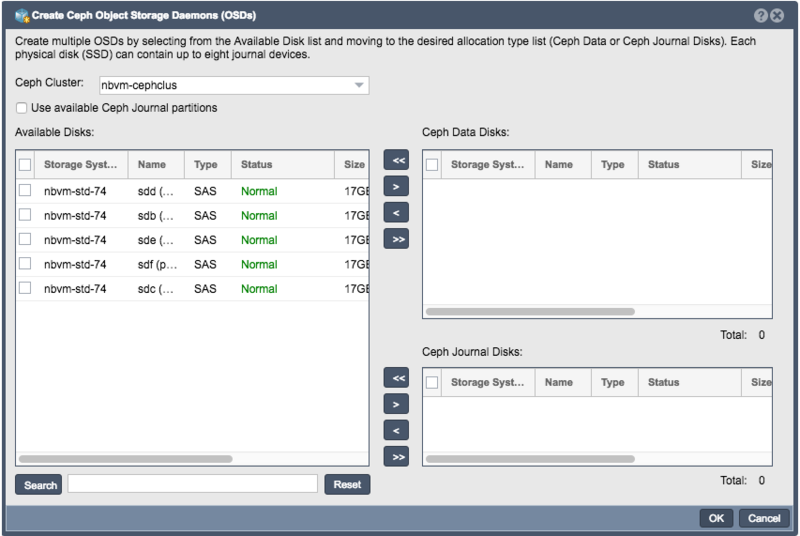Screen dimensions: 800x536
Task: Remove selected disk from Ceph Data Disks
Action: tap(396, 213)
